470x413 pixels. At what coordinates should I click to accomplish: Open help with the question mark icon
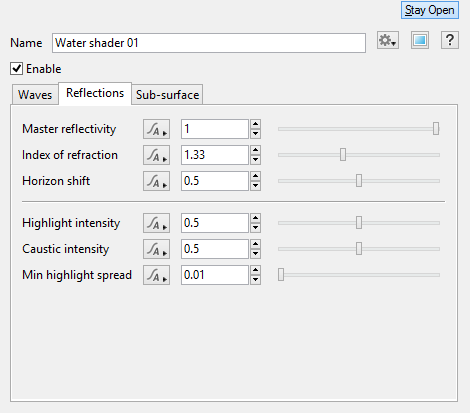coord(450,40)
